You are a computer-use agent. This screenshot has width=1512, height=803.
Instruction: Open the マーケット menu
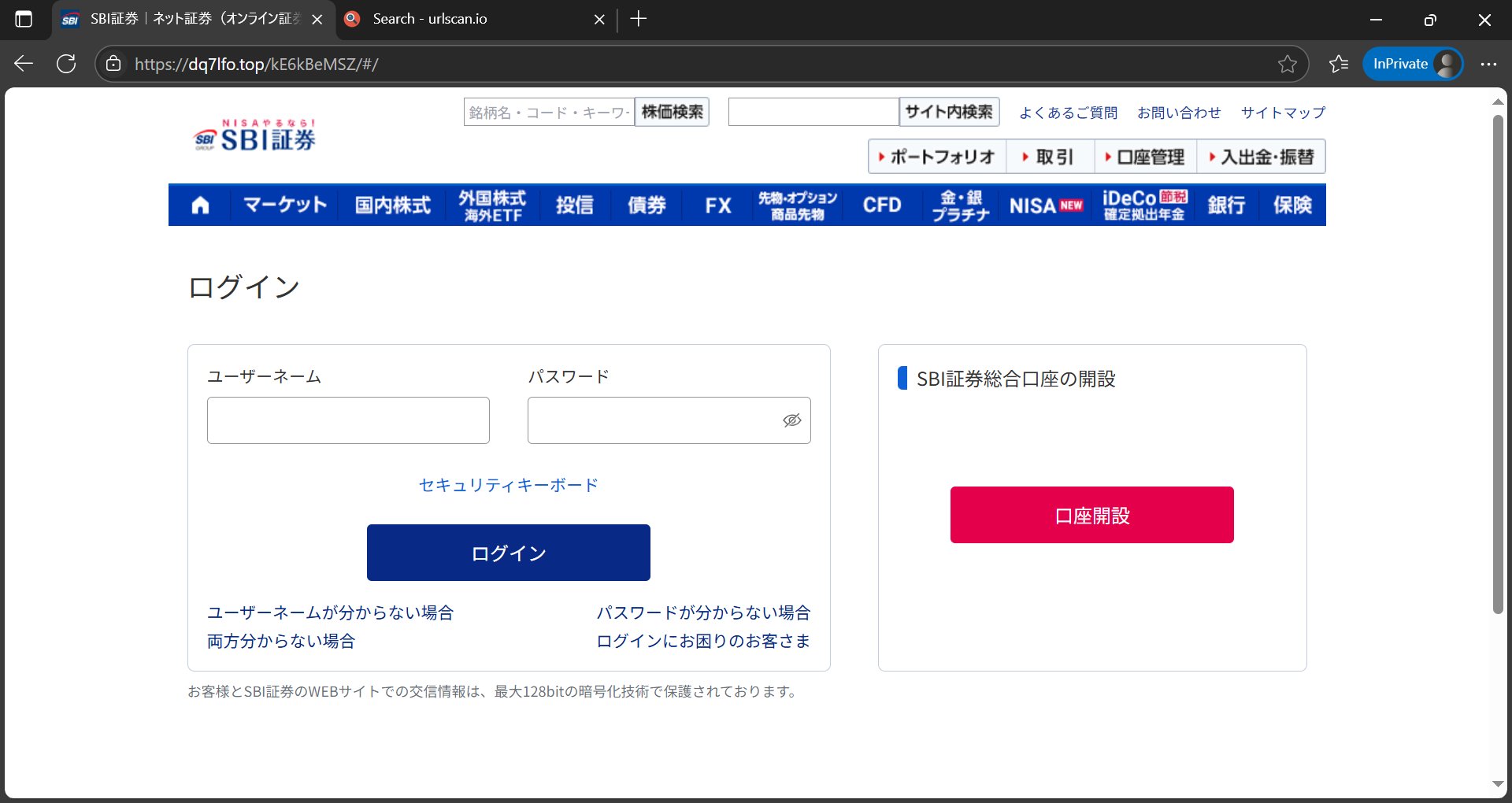[x=285, y=205]
